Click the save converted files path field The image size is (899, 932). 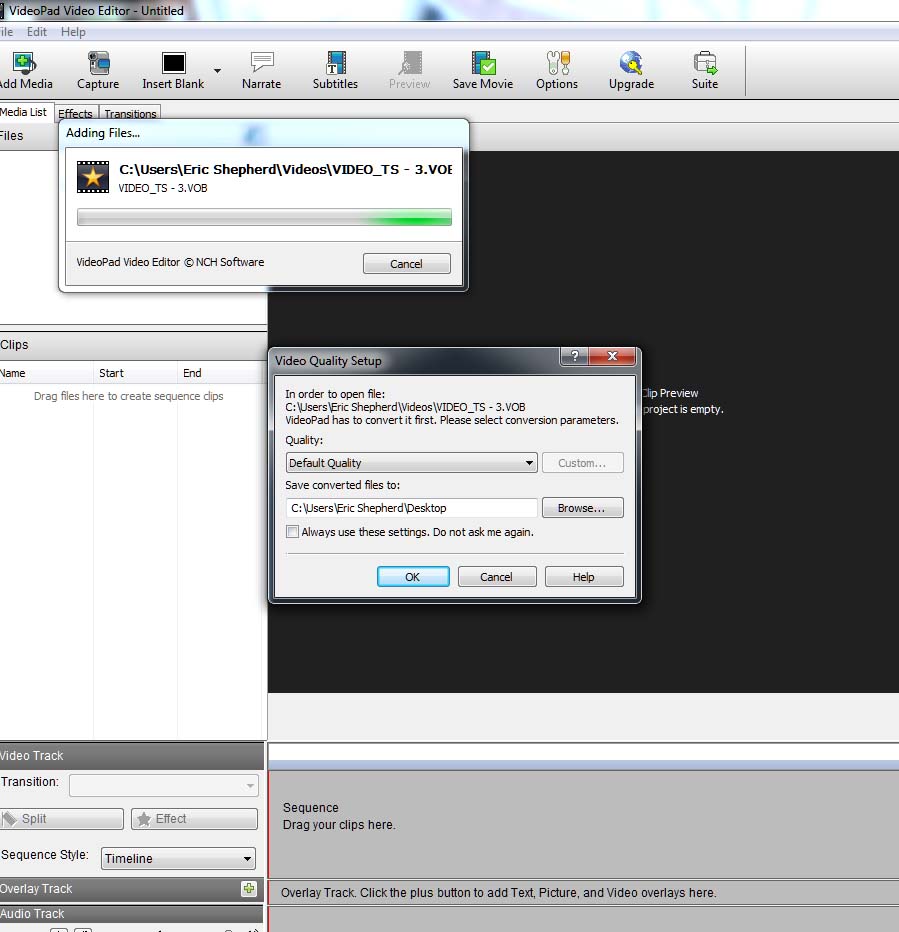click(411, 508)
